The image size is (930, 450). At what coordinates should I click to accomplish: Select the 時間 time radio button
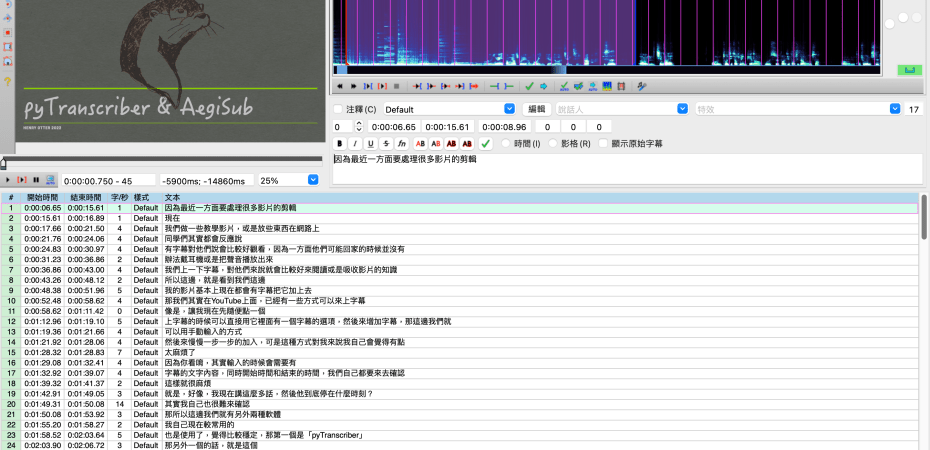click(x=506, y=144)
